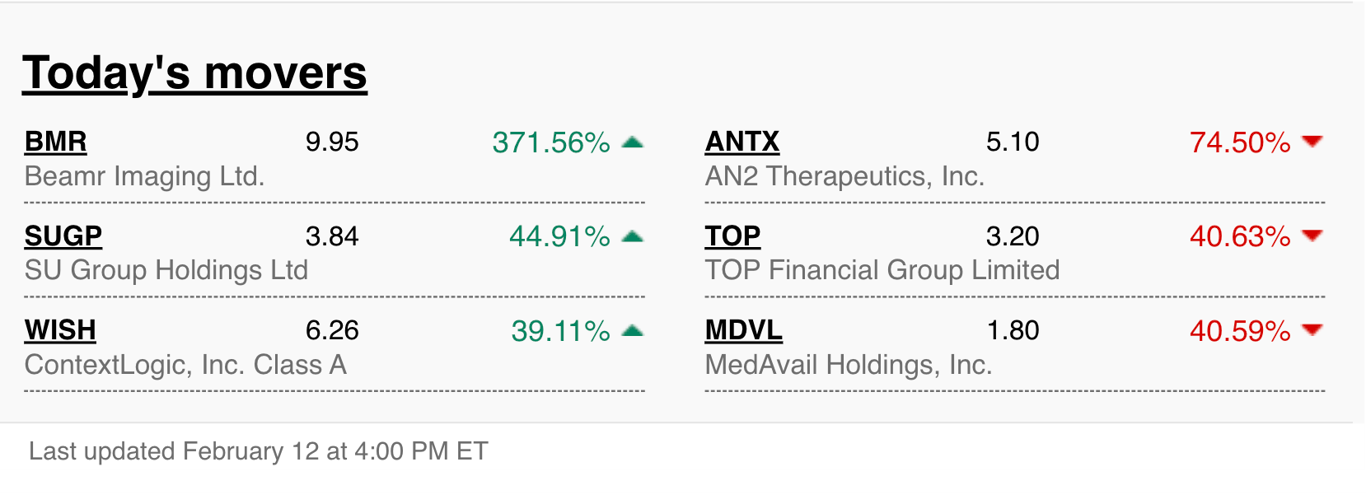The width and height of the screenshot is (1366, 504).
Task: Click the BMR price 9.95
Action: pyautogui.click(x=332, y=142)
